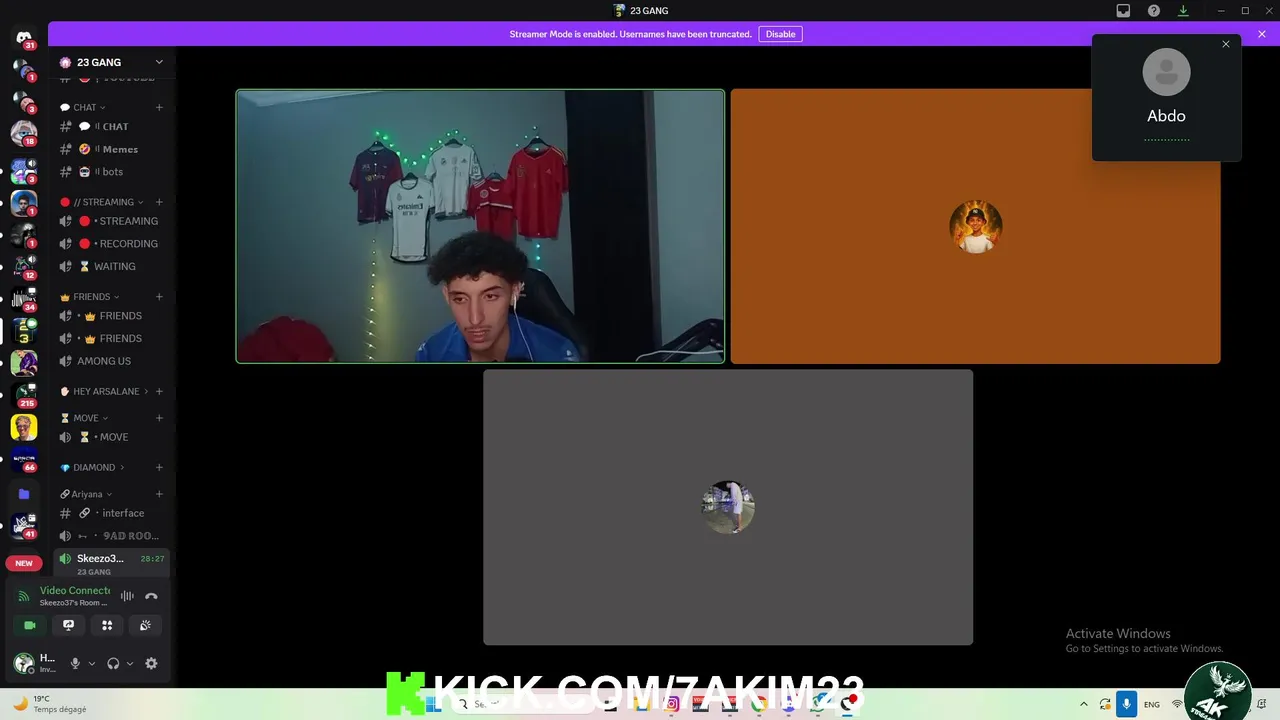Add channel to // STREAMING category
1280x720 pixels.
click(x=159, y=202)
